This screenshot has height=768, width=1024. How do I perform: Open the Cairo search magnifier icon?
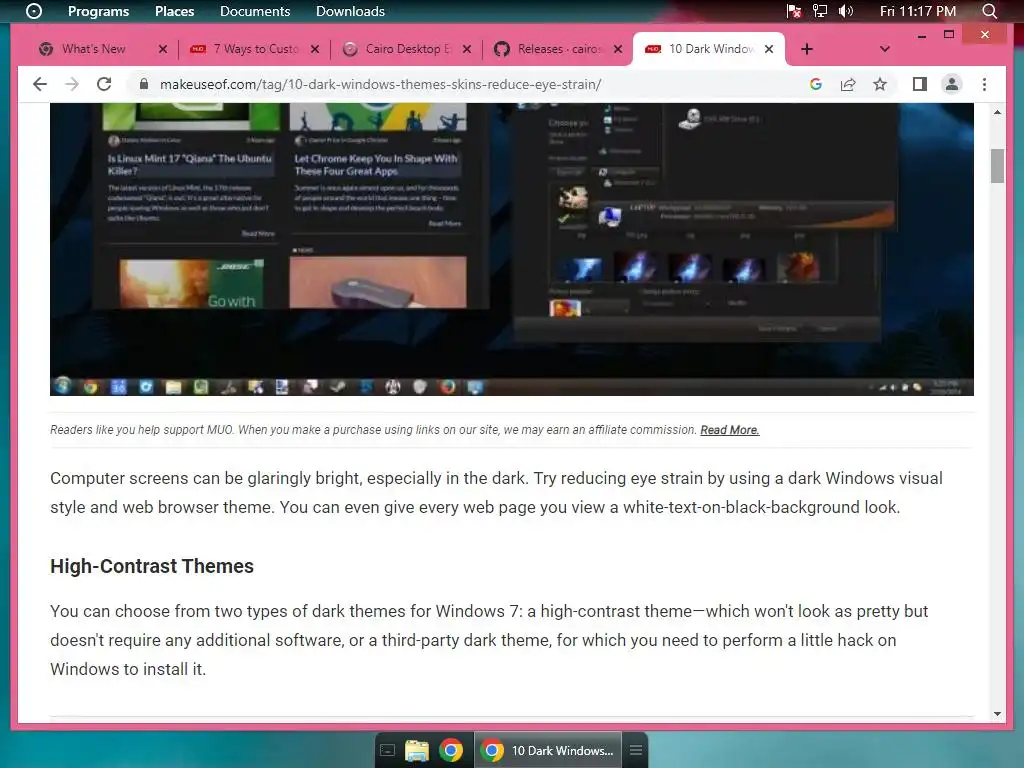(x=989, y=11)
